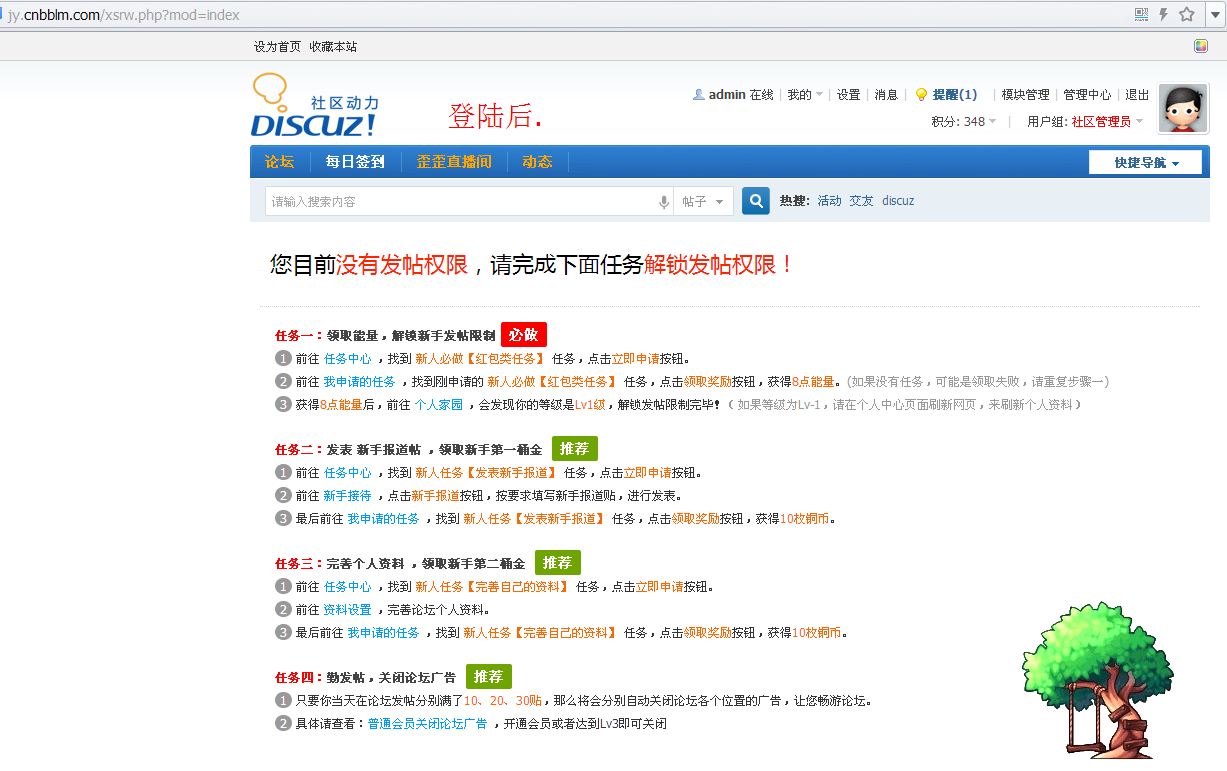Click the 收藏本站 link
This screenshot has height=771, width=1227.
tap(333, 47)
